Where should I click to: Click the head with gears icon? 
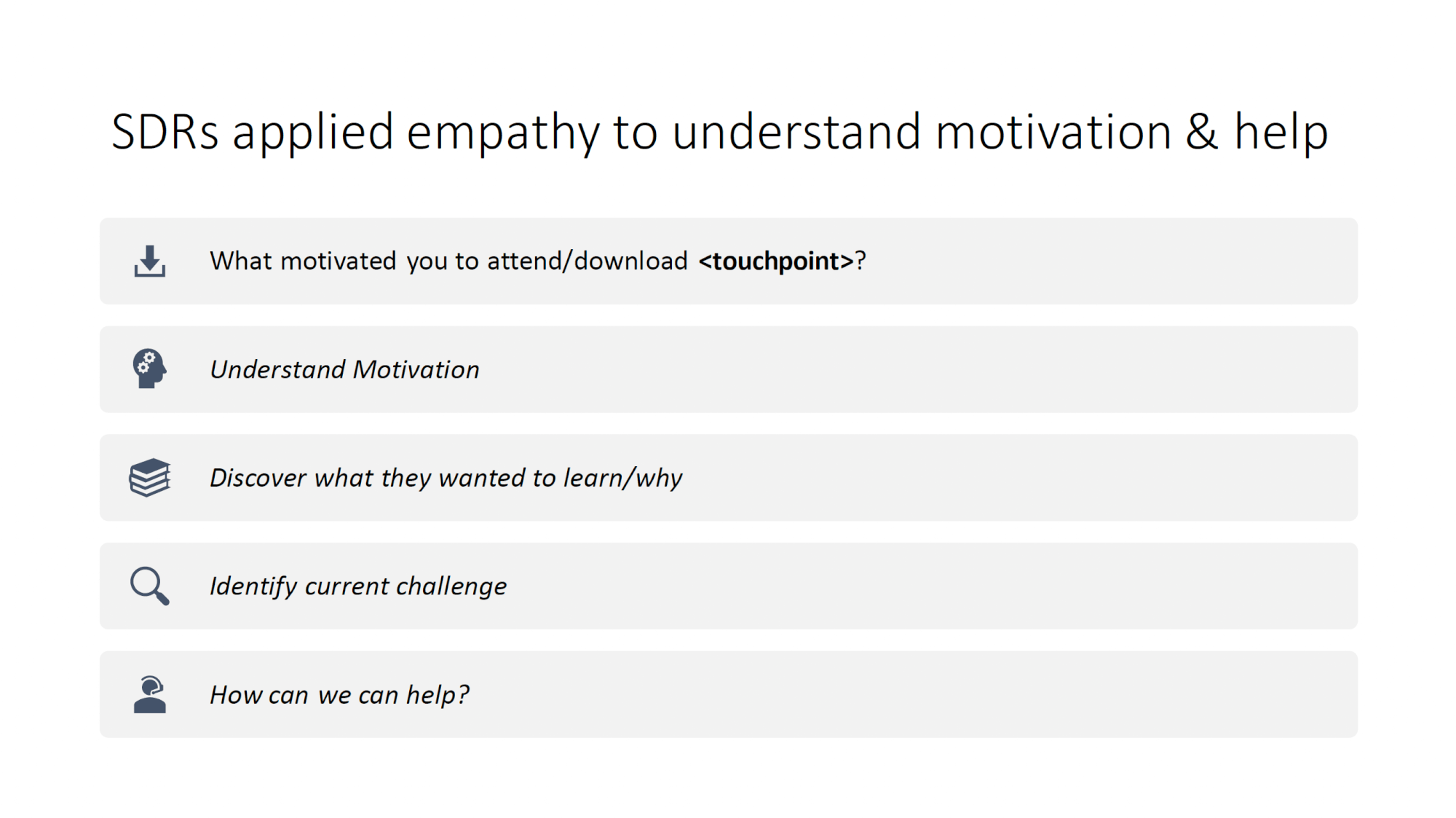pos(150,369)
